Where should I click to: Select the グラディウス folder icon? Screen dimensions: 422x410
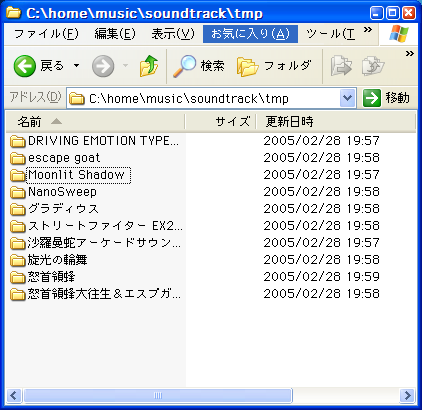[18, 209]
